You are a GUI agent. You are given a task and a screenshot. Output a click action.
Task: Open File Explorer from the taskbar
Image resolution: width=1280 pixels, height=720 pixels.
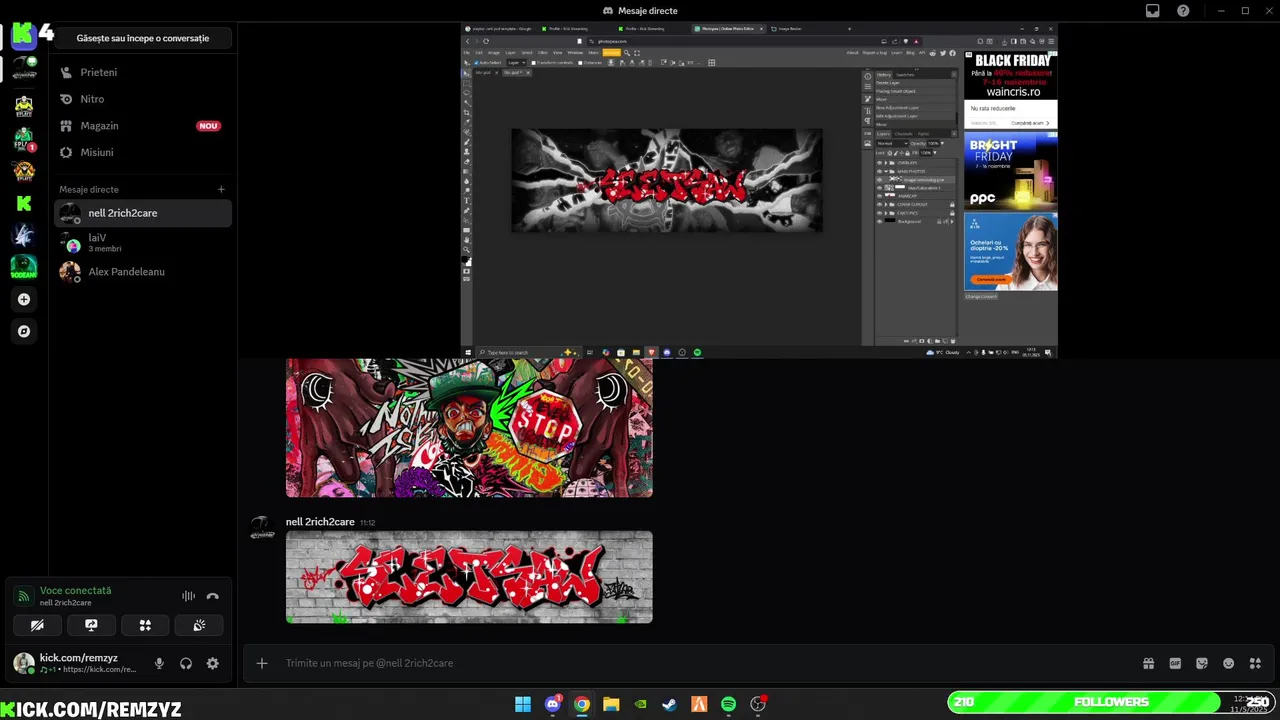point(611,704)
